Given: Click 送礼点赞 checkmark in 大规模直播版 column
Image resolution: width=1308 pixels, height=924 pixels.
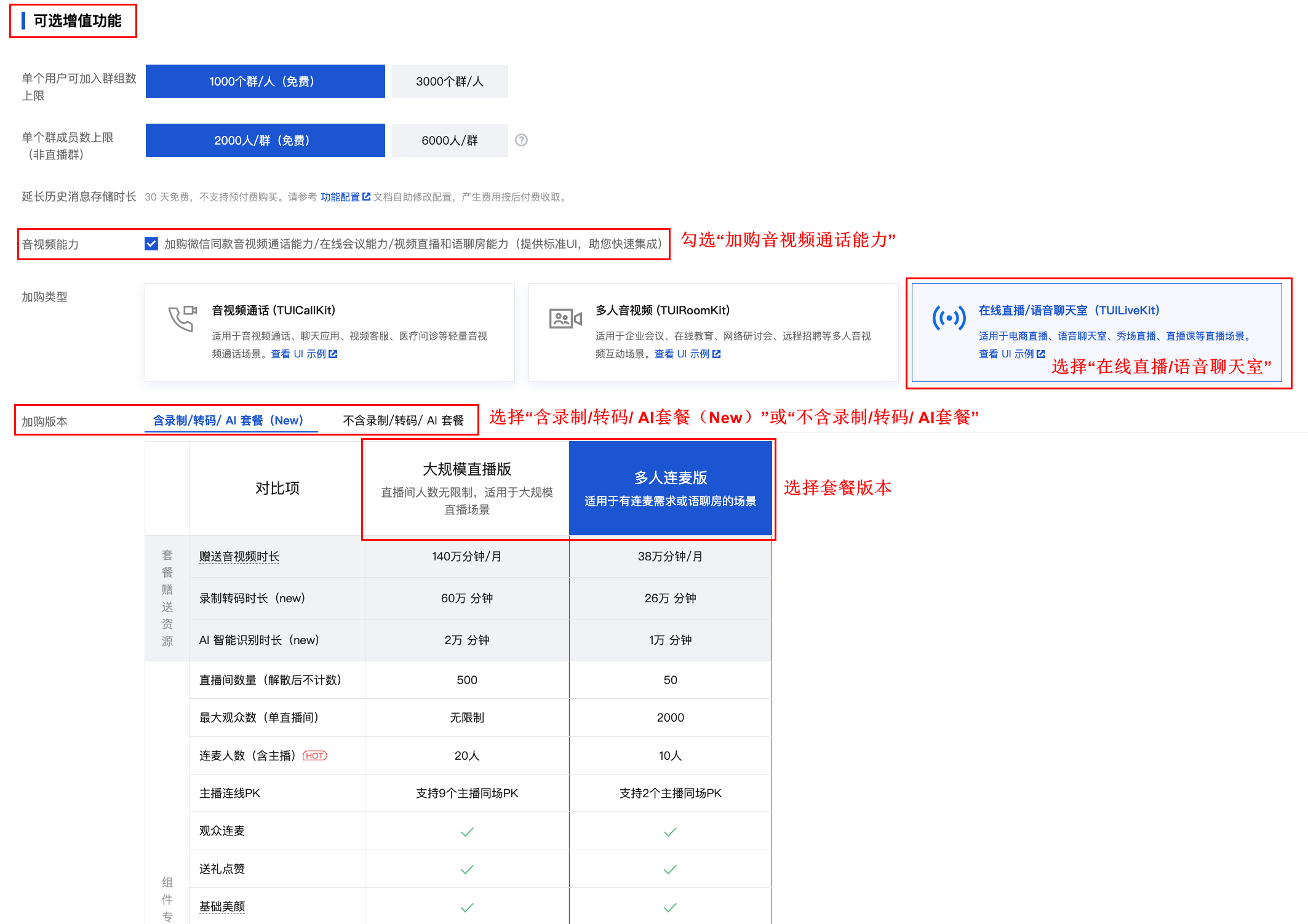Looking at the screenshot, I should [467, 869].
